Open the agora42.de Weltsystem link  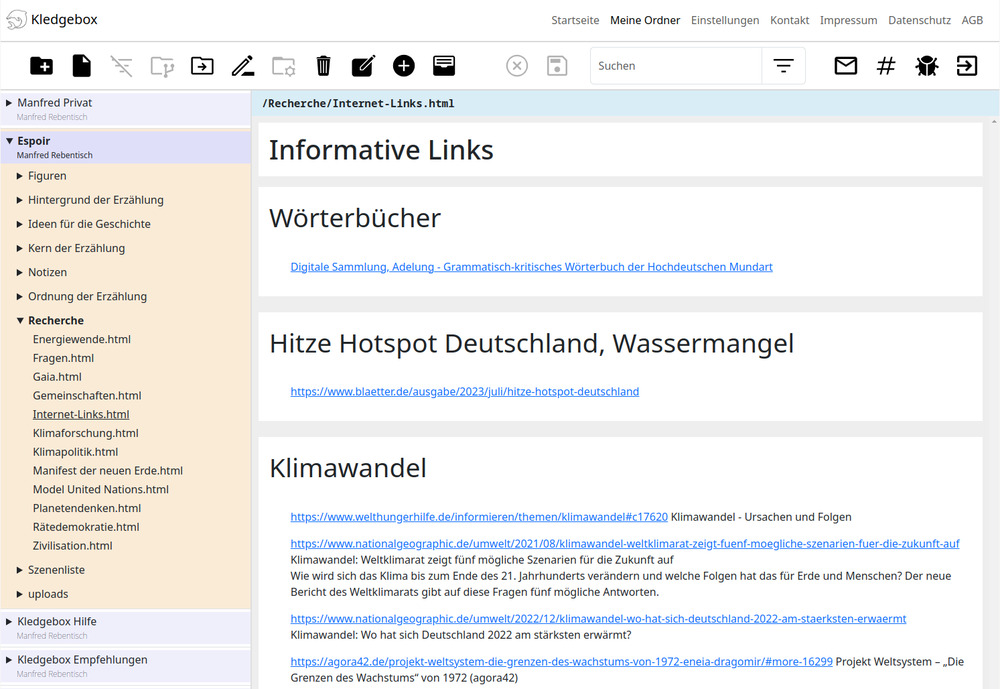point(561,662)
